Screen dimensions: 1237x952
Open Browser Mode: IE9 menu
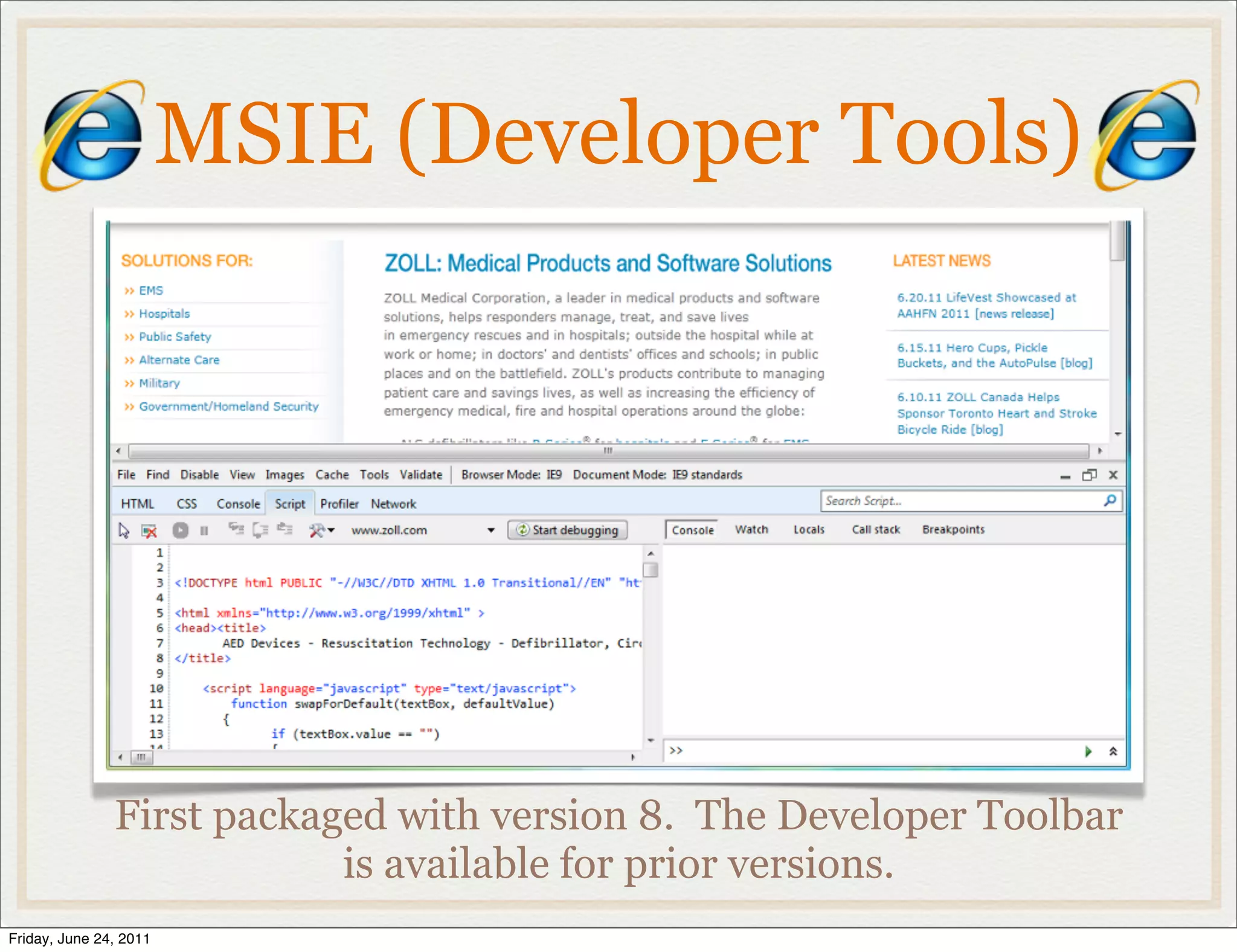512,475
